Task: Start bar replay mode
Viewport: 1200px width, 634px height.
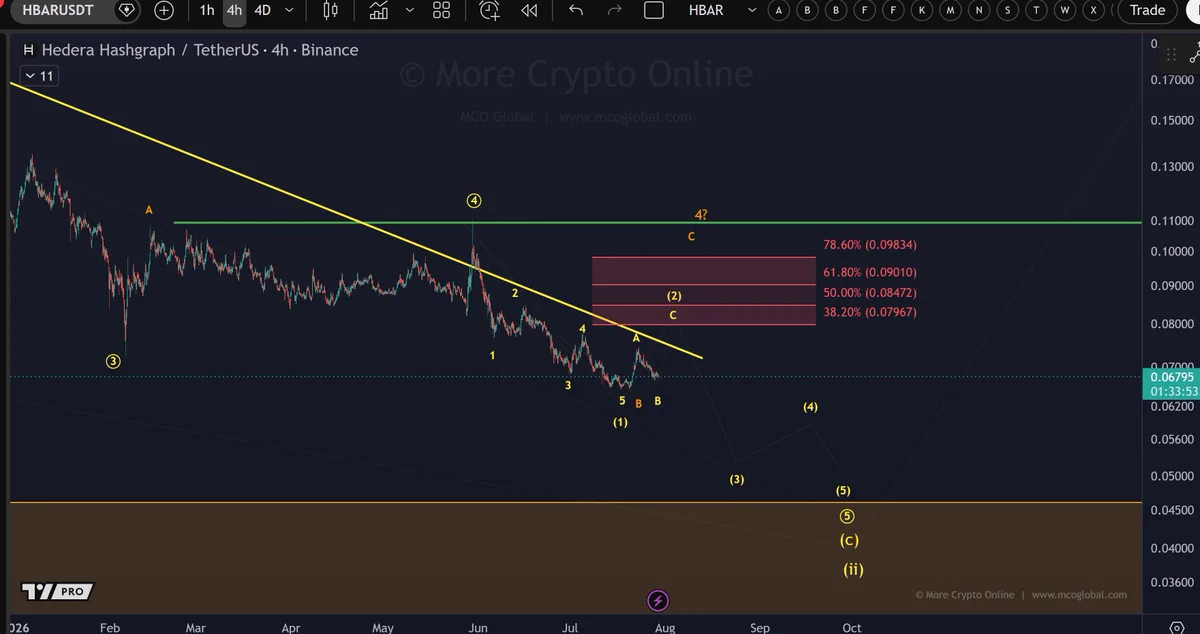Action: pos(529,10)
